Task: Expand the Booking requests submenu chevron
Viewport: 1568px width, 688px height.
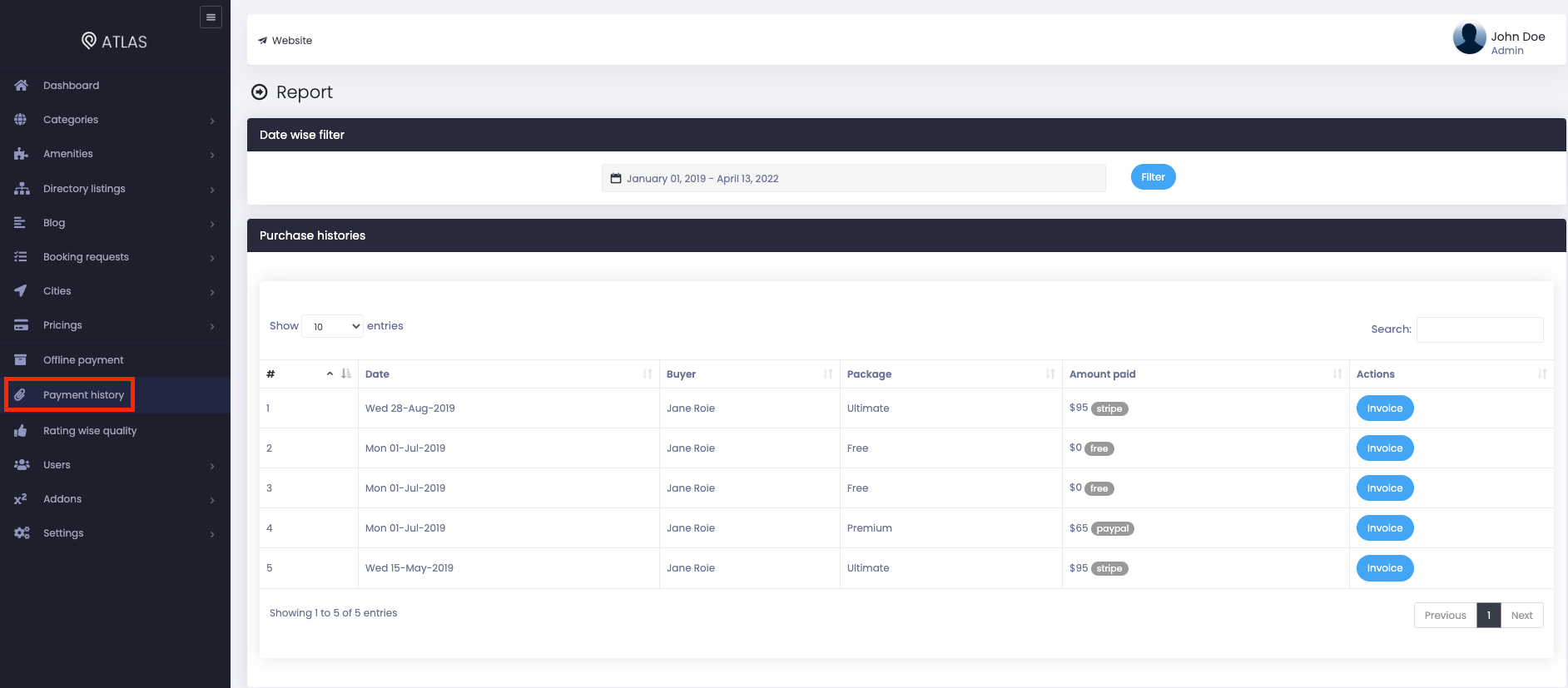Action: pos(212,258)
